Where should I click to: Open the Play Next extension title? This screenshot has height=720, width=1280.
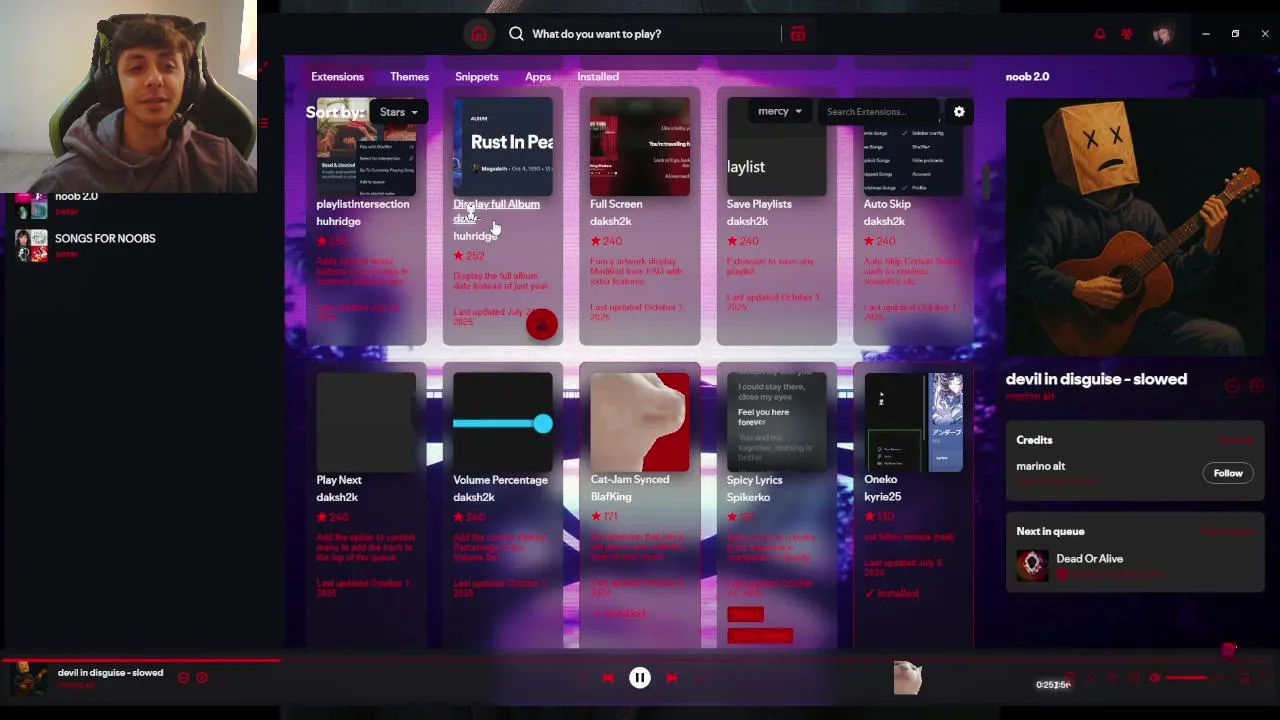pos(339,480)
